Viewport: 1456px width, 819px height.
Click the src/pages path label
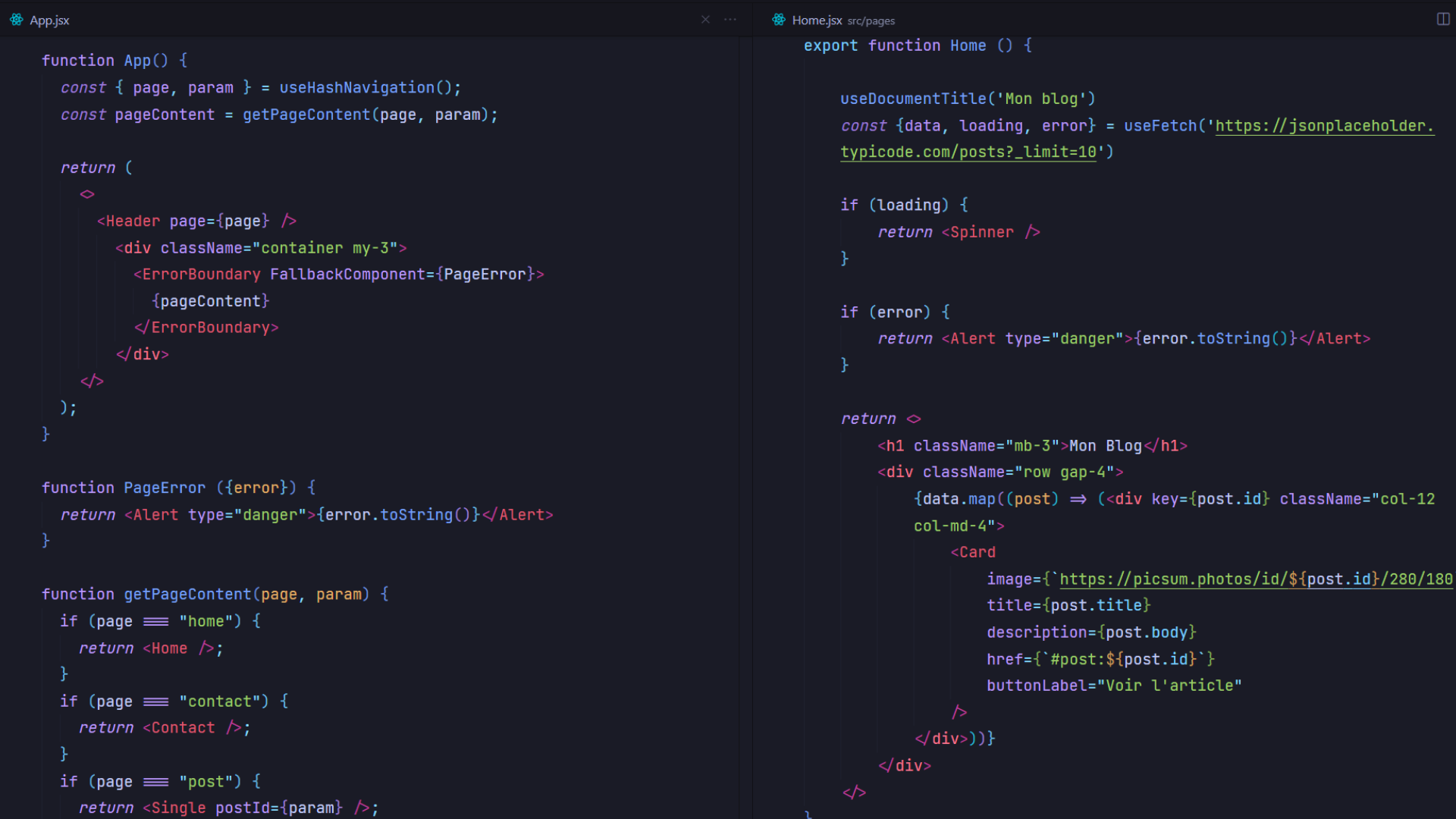(871, 21)
